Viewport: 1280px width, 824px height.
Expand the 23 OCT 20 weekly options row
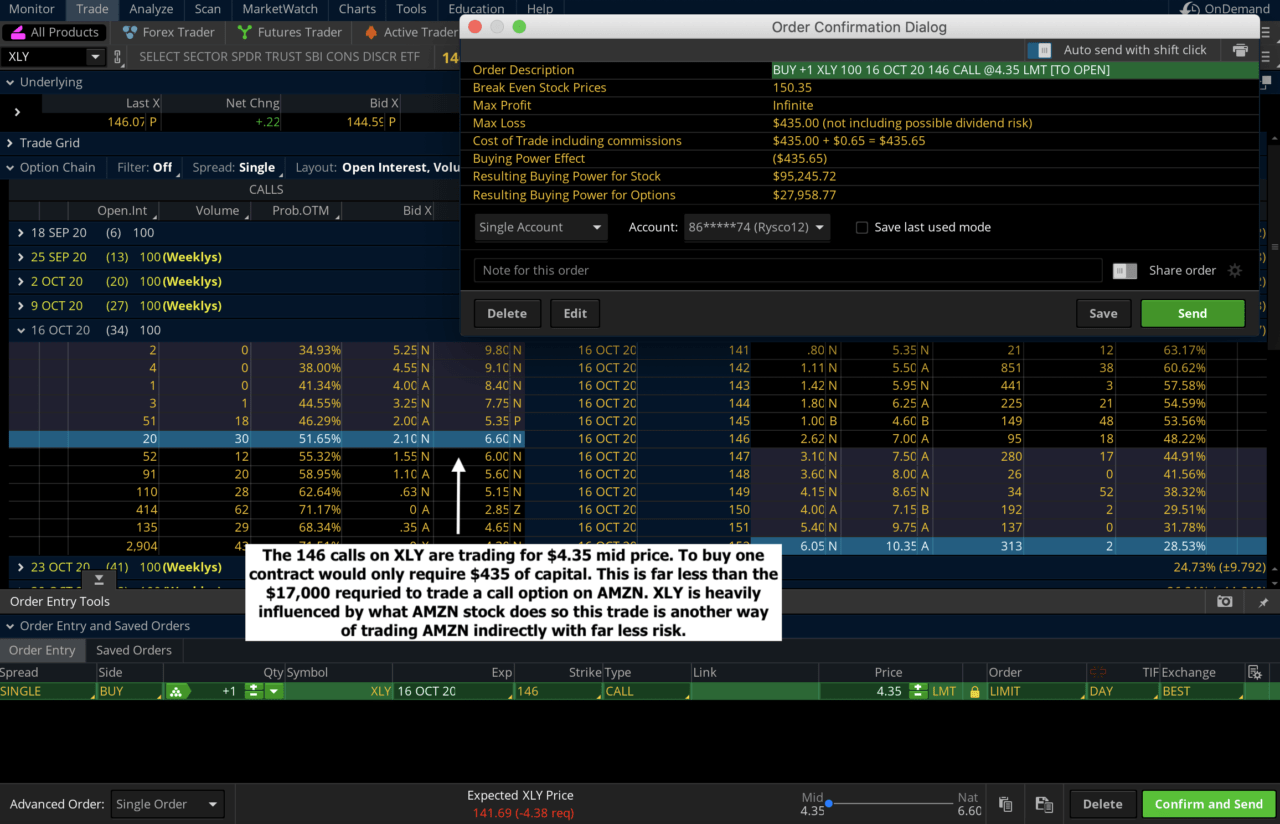pos(20,566)
